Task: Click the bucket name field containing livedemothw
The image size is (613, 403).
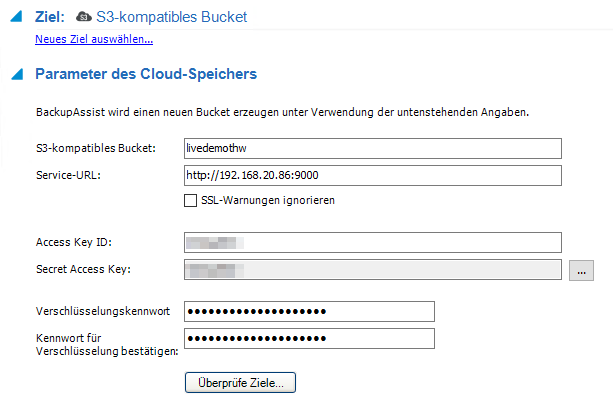Action: click(372, 149)
